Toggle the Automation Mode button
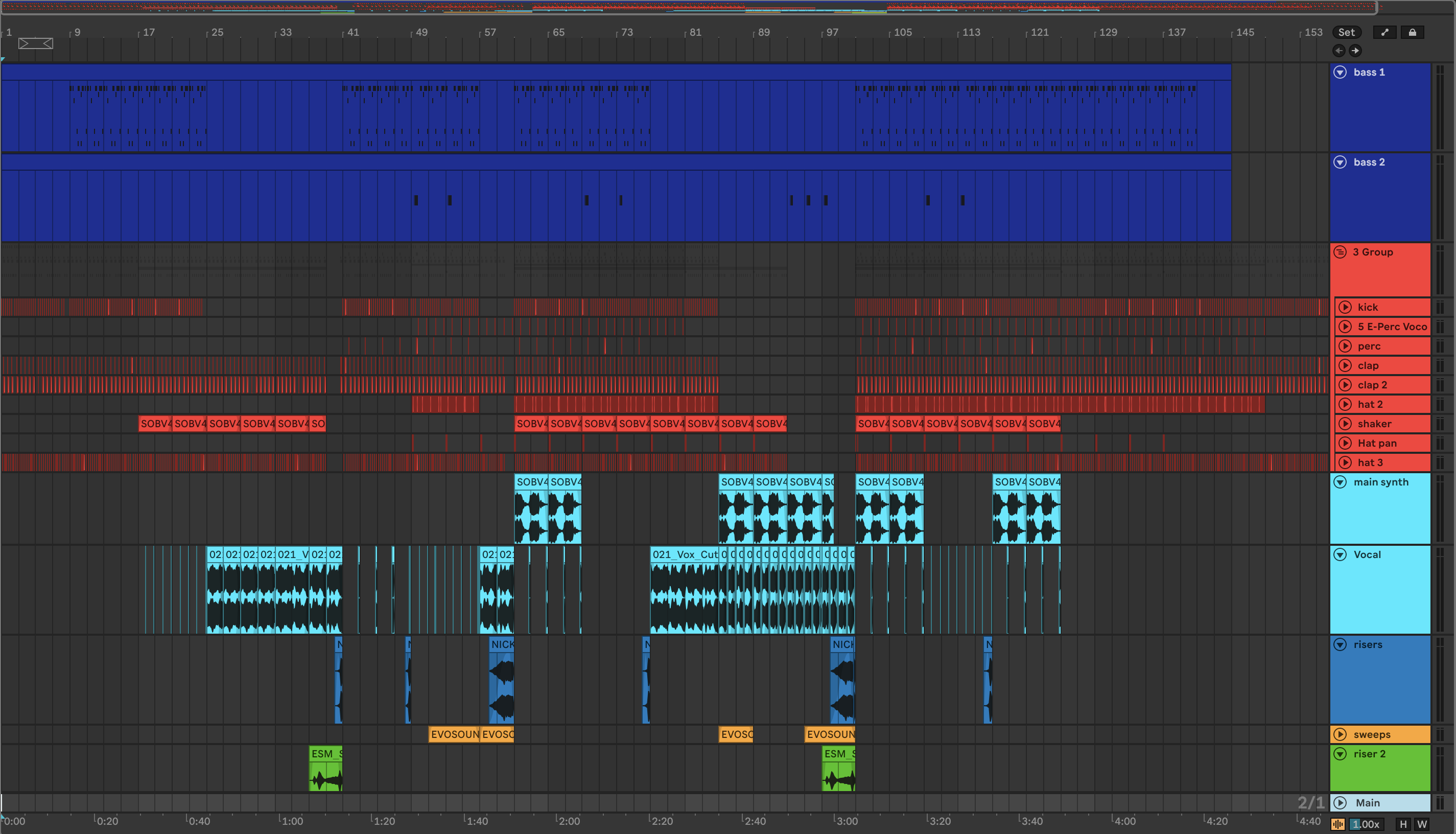Screen dimensions: 1456x834 tap(1384, 33)
